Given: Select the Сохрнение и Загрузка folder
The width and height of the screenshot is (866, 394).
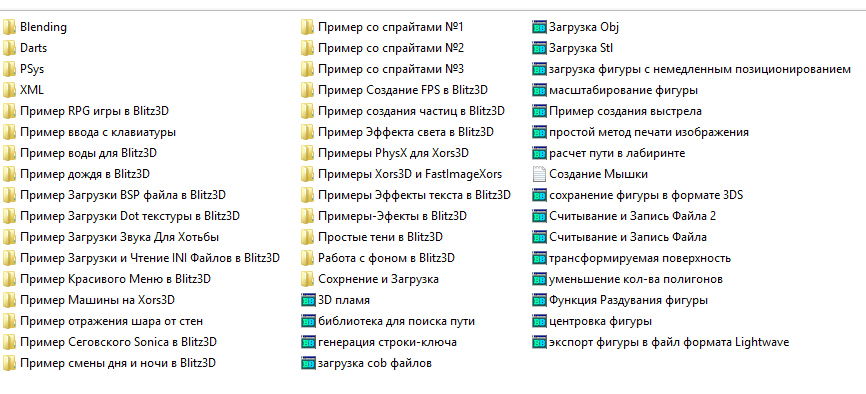Looking at the screenshot, I should point(370,279).
